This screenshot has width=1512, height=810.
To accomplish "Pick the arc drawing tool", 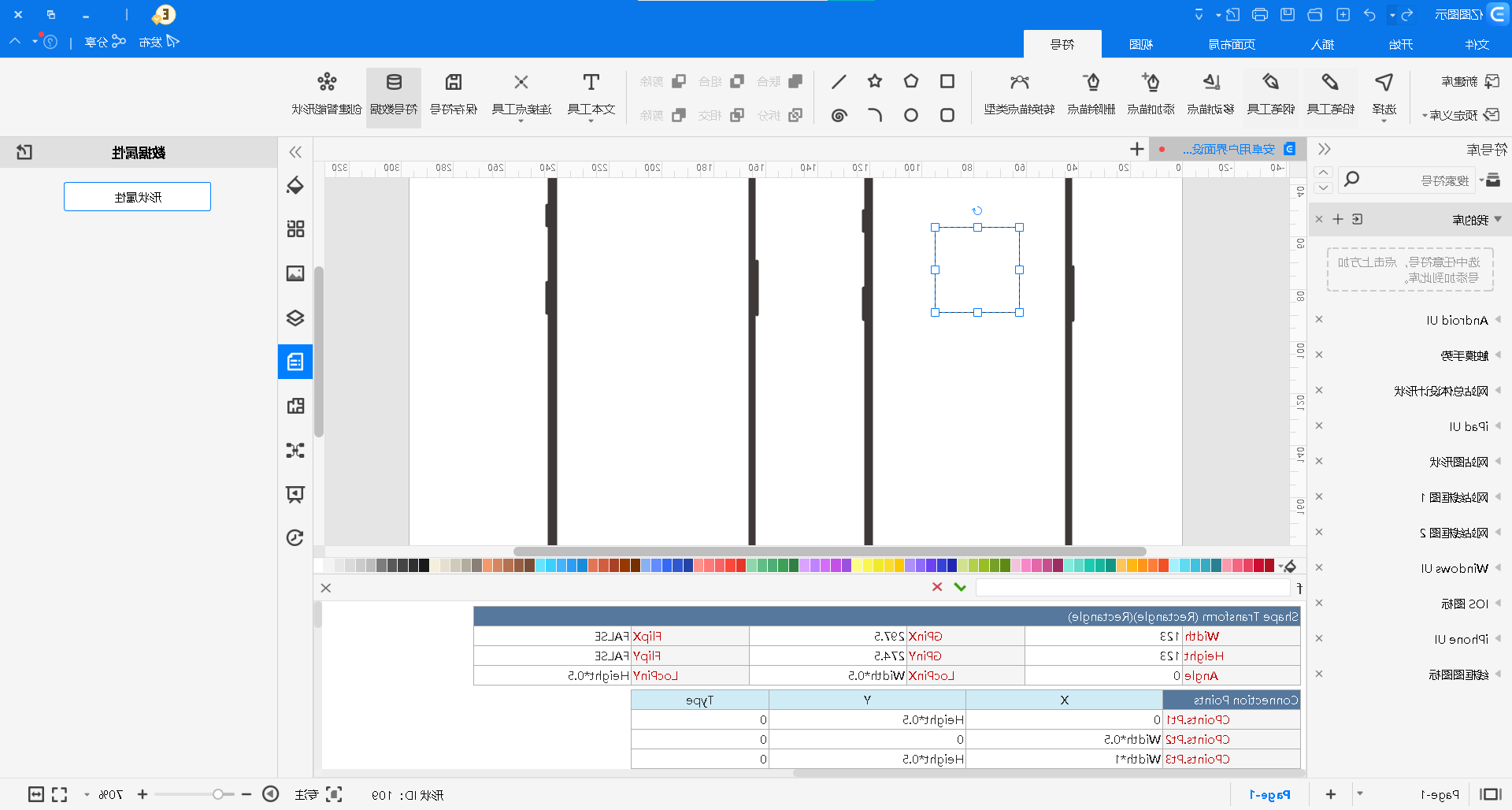I will click(x=875, y=115).
